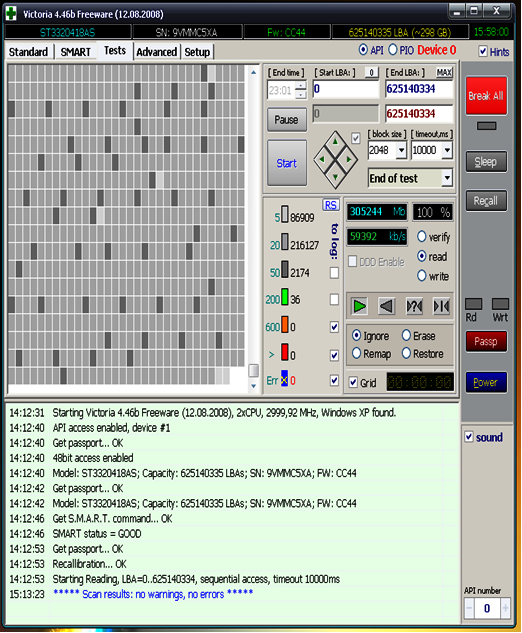Viewport: 522px width, 633px height.
Task: Toggle log checkbox for 200 ms blocks
Action: click(334, 300)
